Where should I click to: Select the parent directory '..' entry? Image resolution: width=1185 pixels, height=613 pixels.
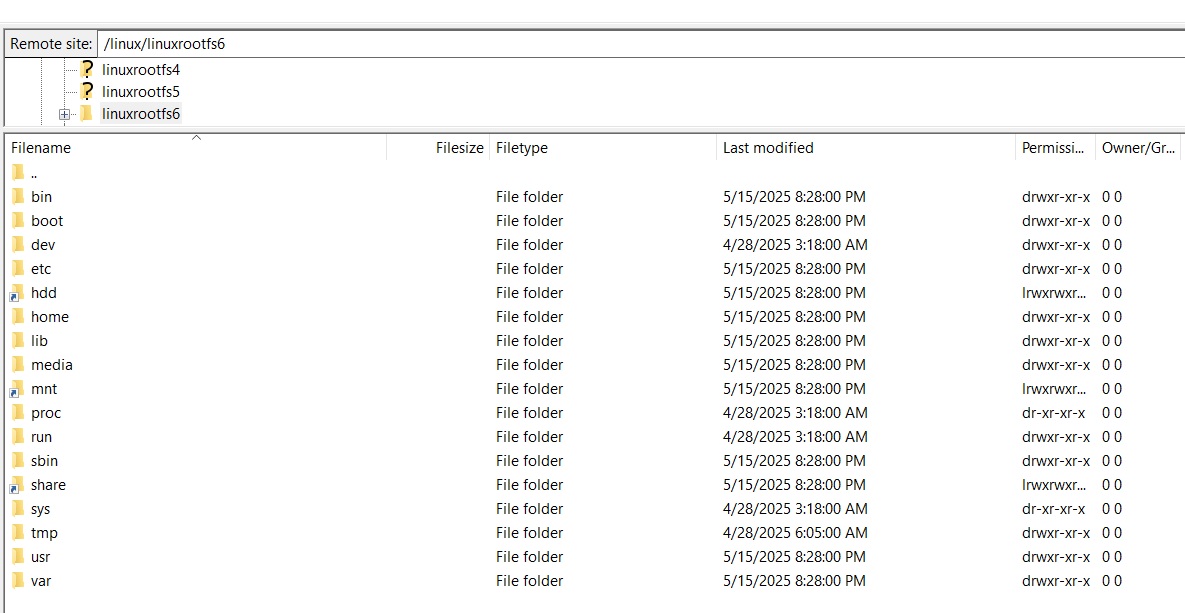point(34,173)
